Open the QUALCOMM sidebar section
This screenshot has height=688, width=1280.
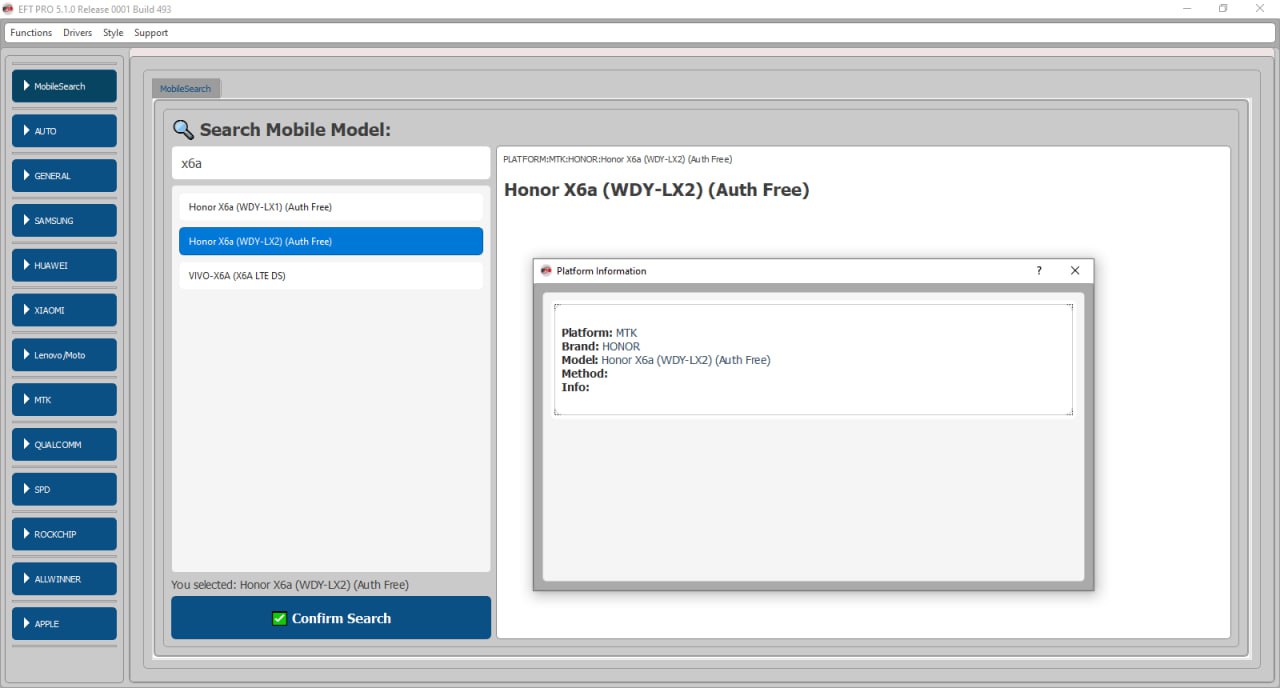coord(64,445)
